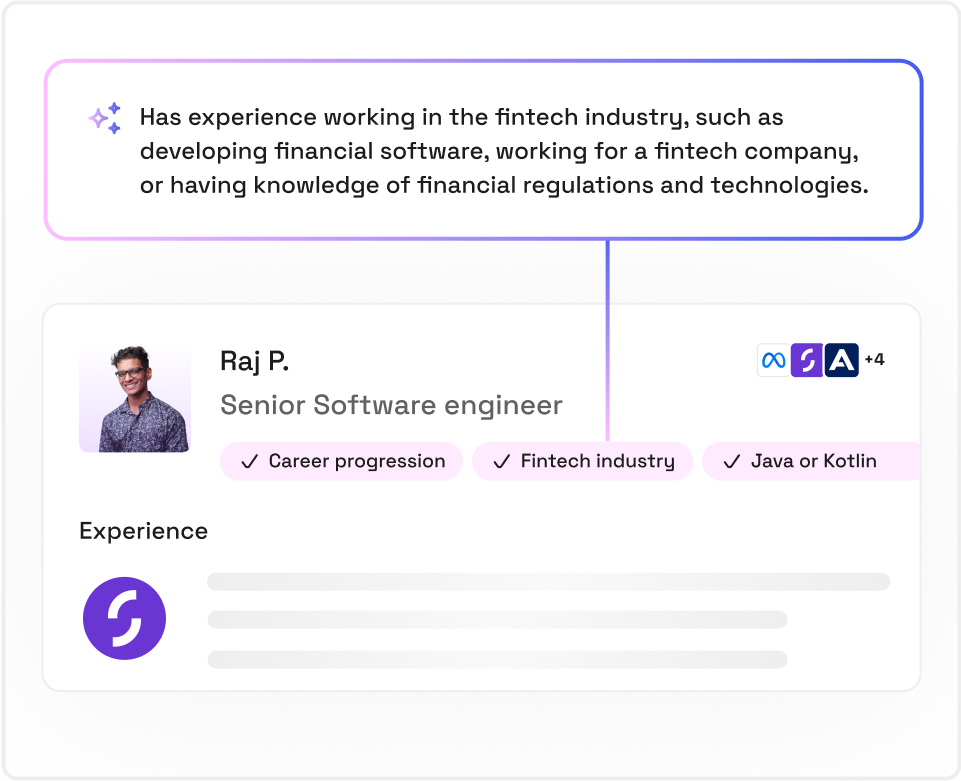Click the large purple S logo under Experience
Screen dimensions: 961x781
[124, 618]
